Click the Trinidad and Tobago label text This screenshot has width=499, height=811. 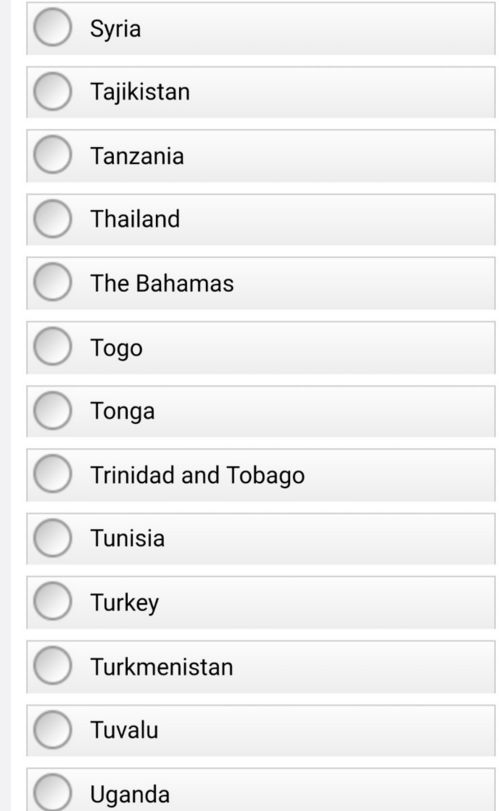click(198, 476)
